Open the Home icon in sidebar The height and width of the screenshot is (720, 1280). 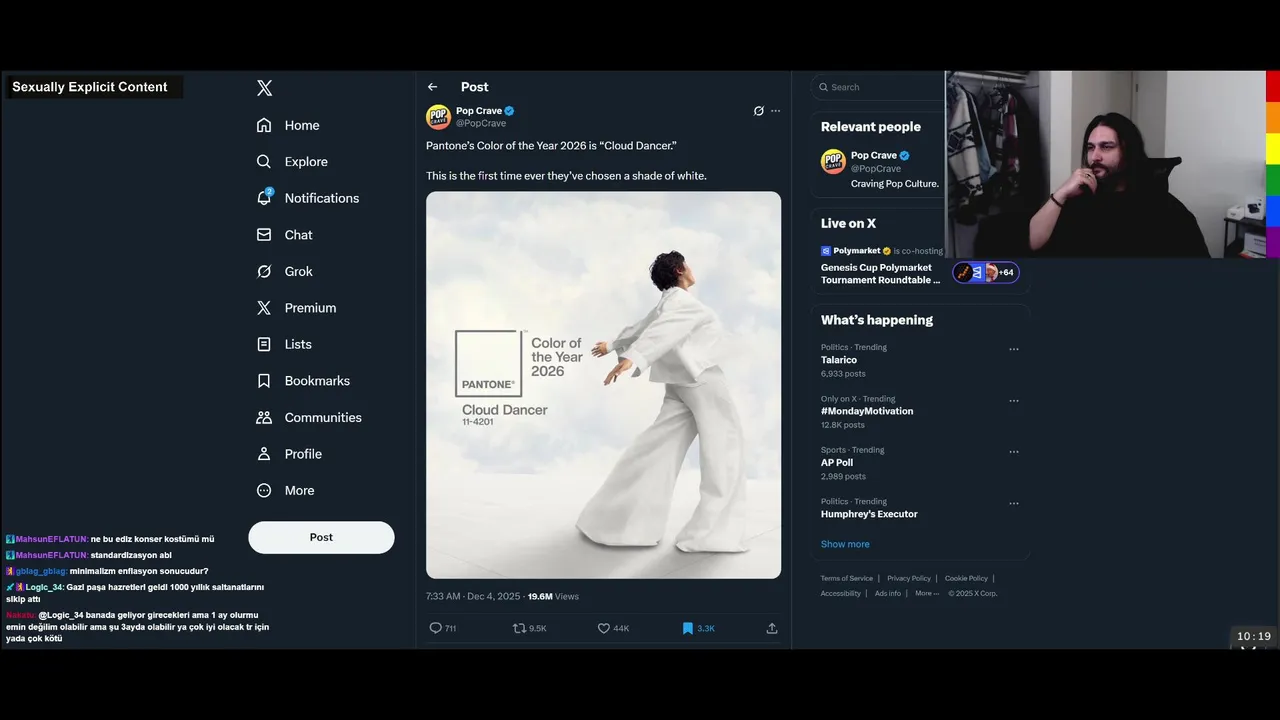264,125
